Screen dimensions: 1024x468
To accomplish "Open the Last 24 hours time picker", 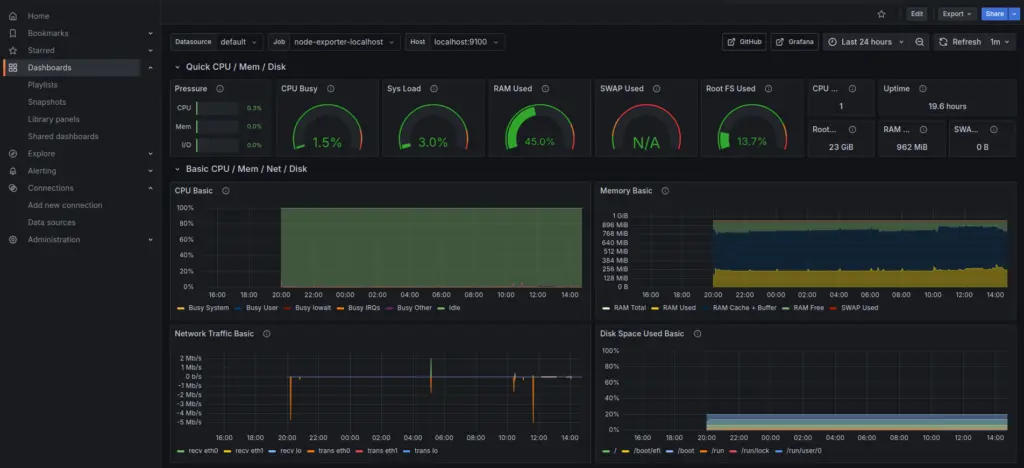I will tap(865, 42).
